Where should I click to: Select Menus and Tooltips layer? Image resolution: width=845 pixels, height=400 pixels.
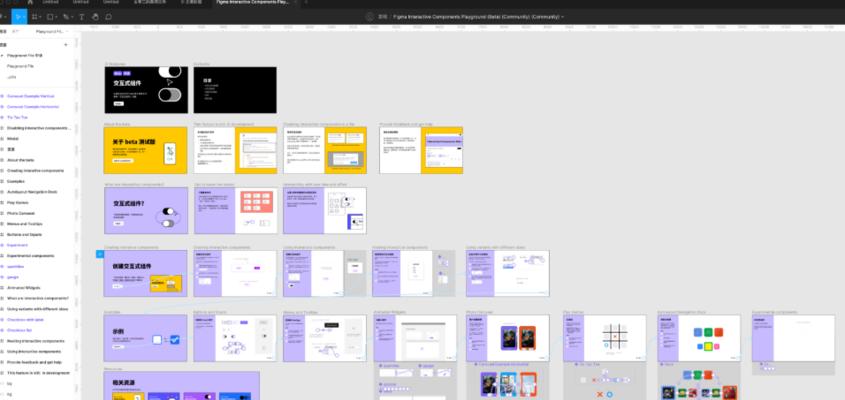pos(24,224)
